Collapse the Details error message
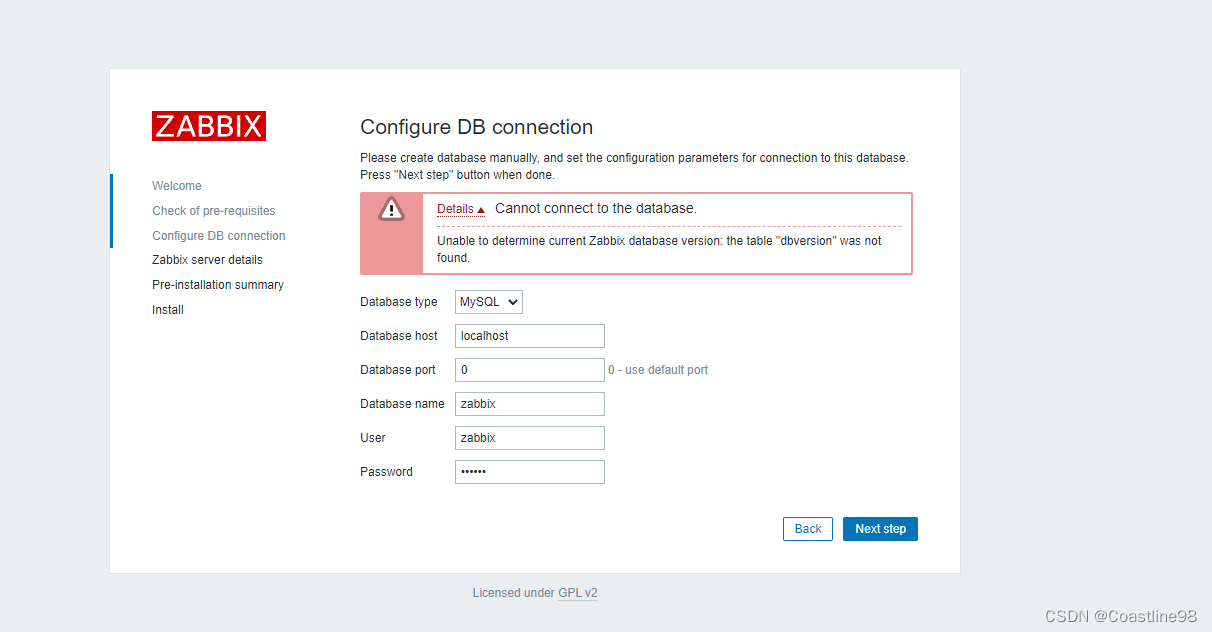The image size is (1212, 632). tap(460, 208)
